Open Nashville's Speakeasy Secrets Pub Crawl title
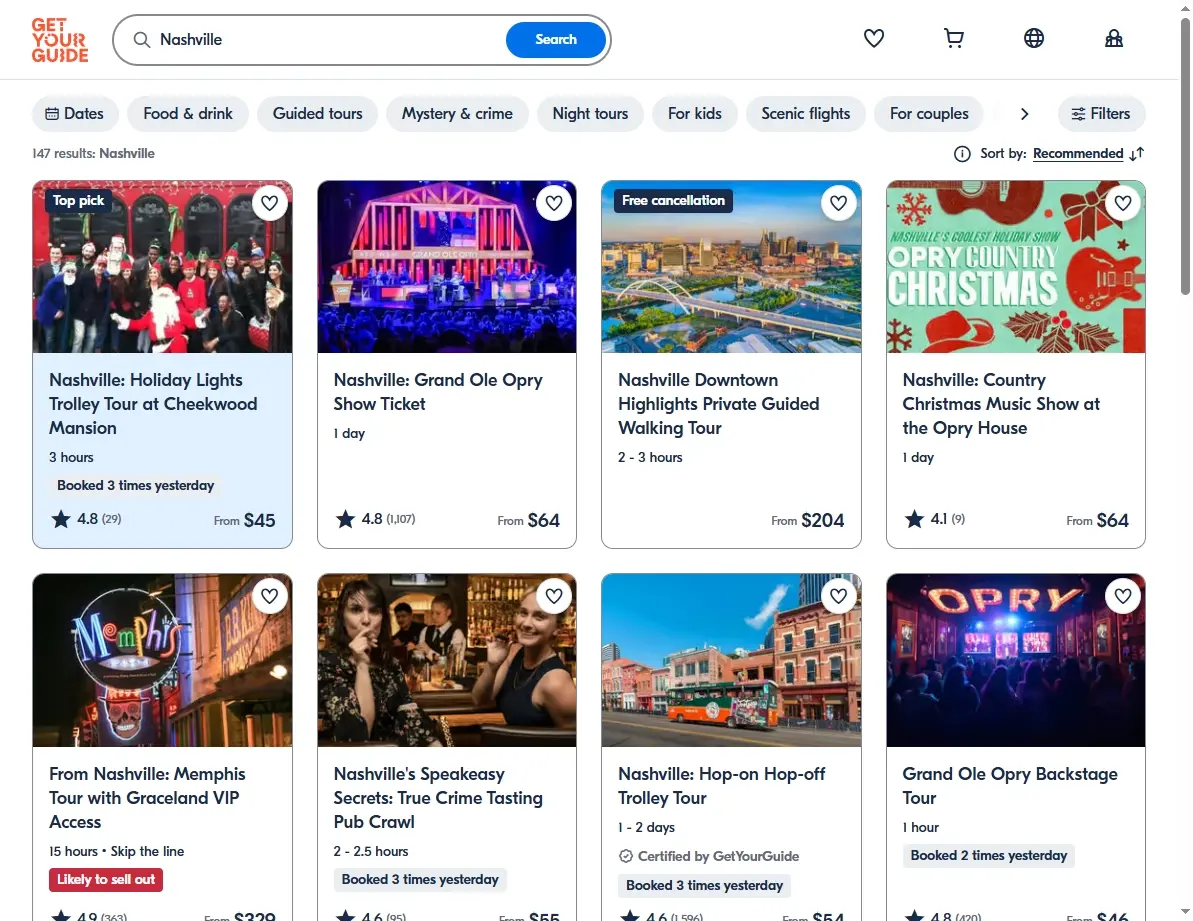 (437, 798)
